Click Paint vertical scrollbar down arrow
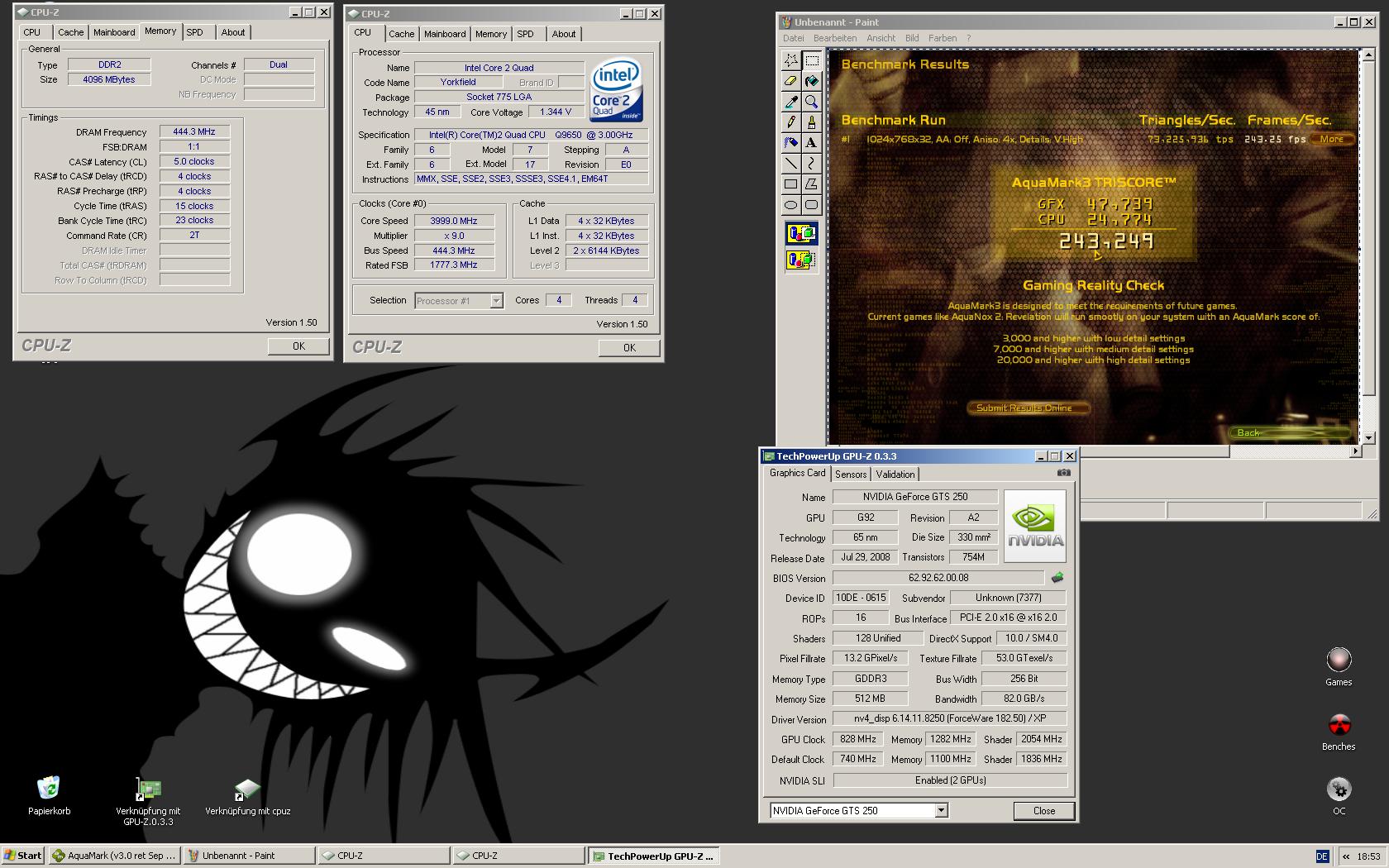 [1369, 437]
